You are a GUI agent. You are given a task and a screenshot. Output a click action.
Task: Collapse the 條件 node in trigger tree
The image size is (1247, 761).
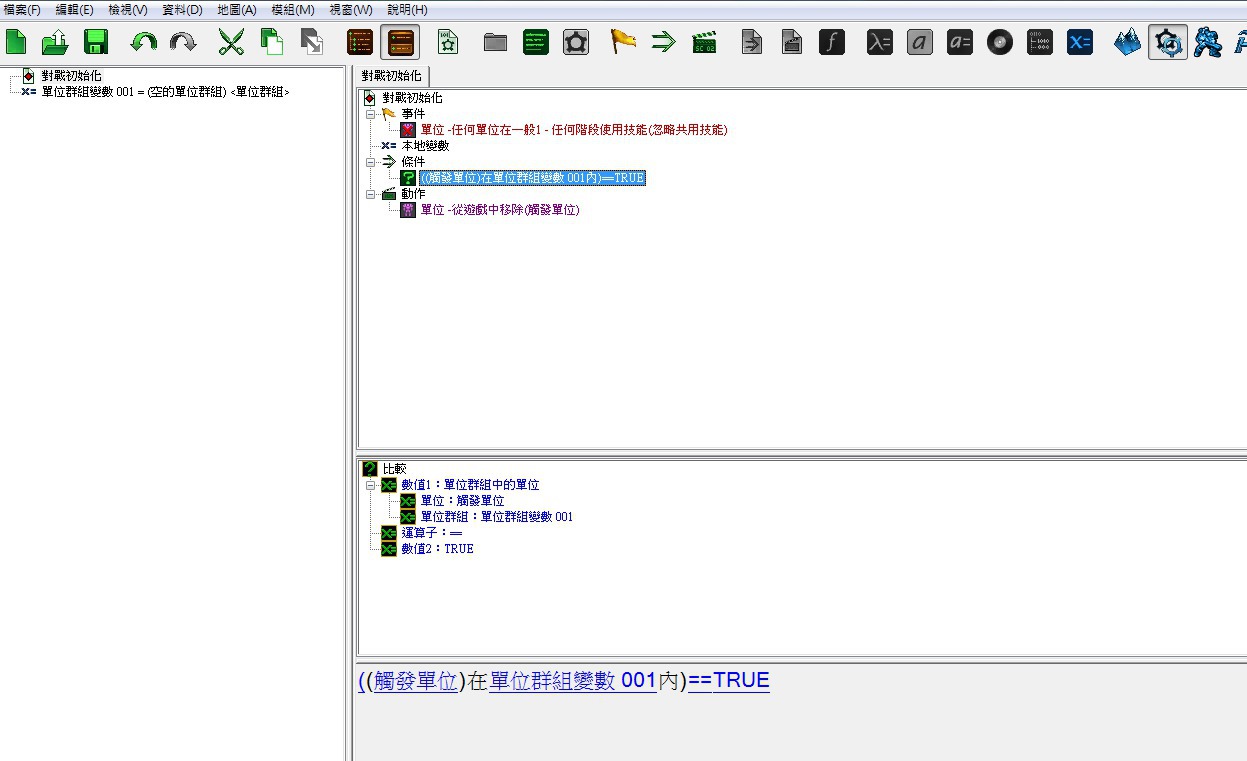[x=369, y=162]
